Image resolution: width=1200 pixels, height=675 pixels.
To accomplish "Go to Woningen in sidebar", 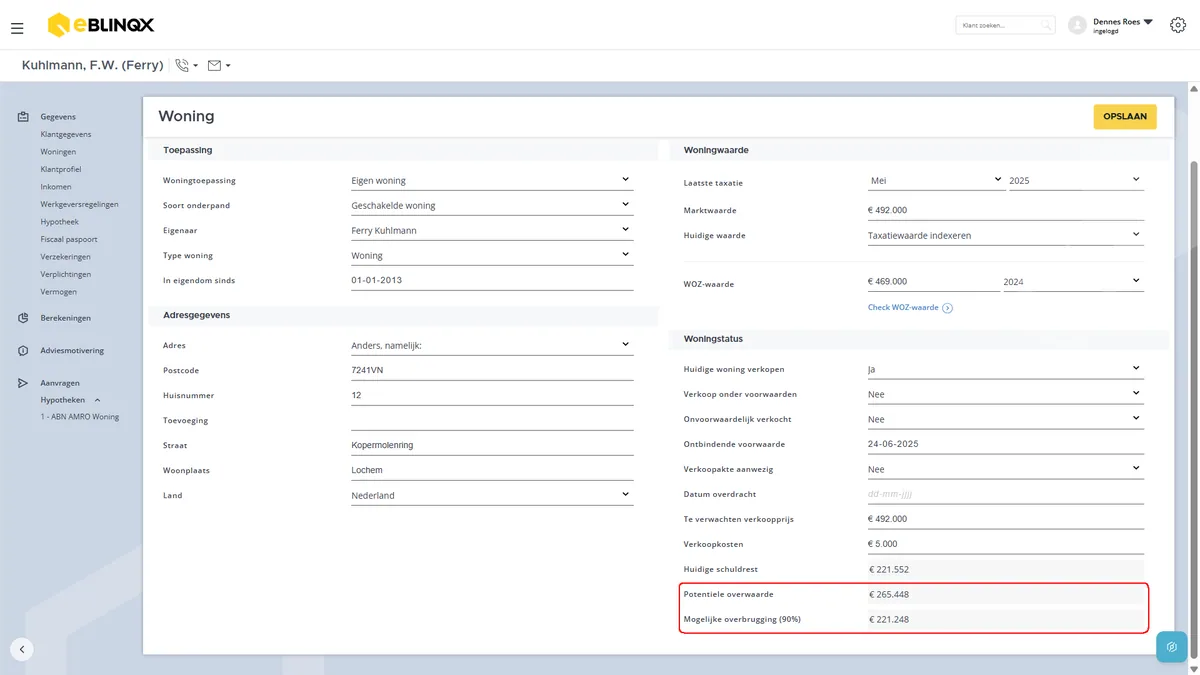I will coord(58,152).
